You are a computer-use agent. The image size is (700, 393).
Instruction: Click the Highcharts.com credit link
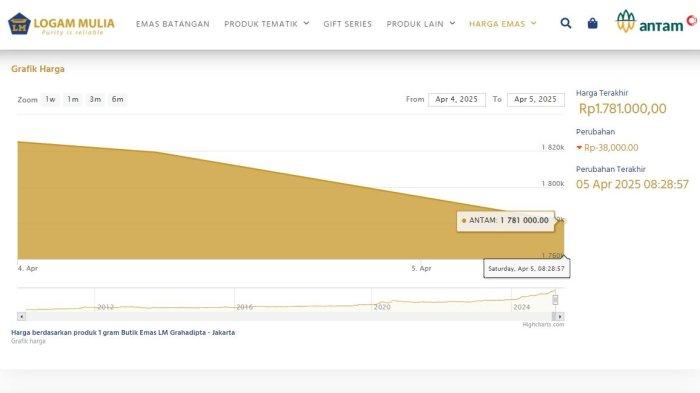pos(543,325)
